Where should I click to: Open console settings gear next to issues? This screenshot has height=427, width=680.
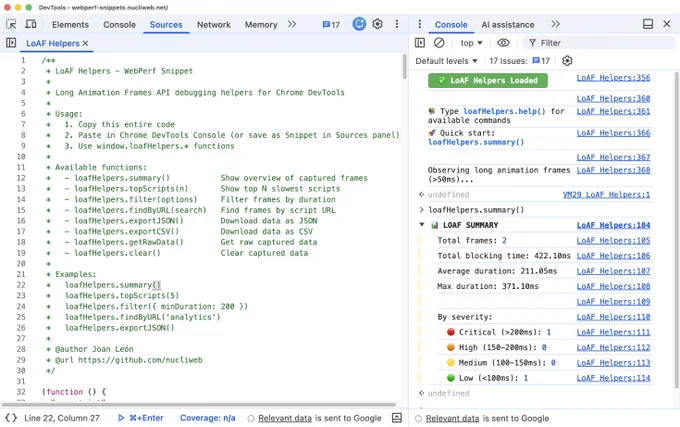pos(567,61)
